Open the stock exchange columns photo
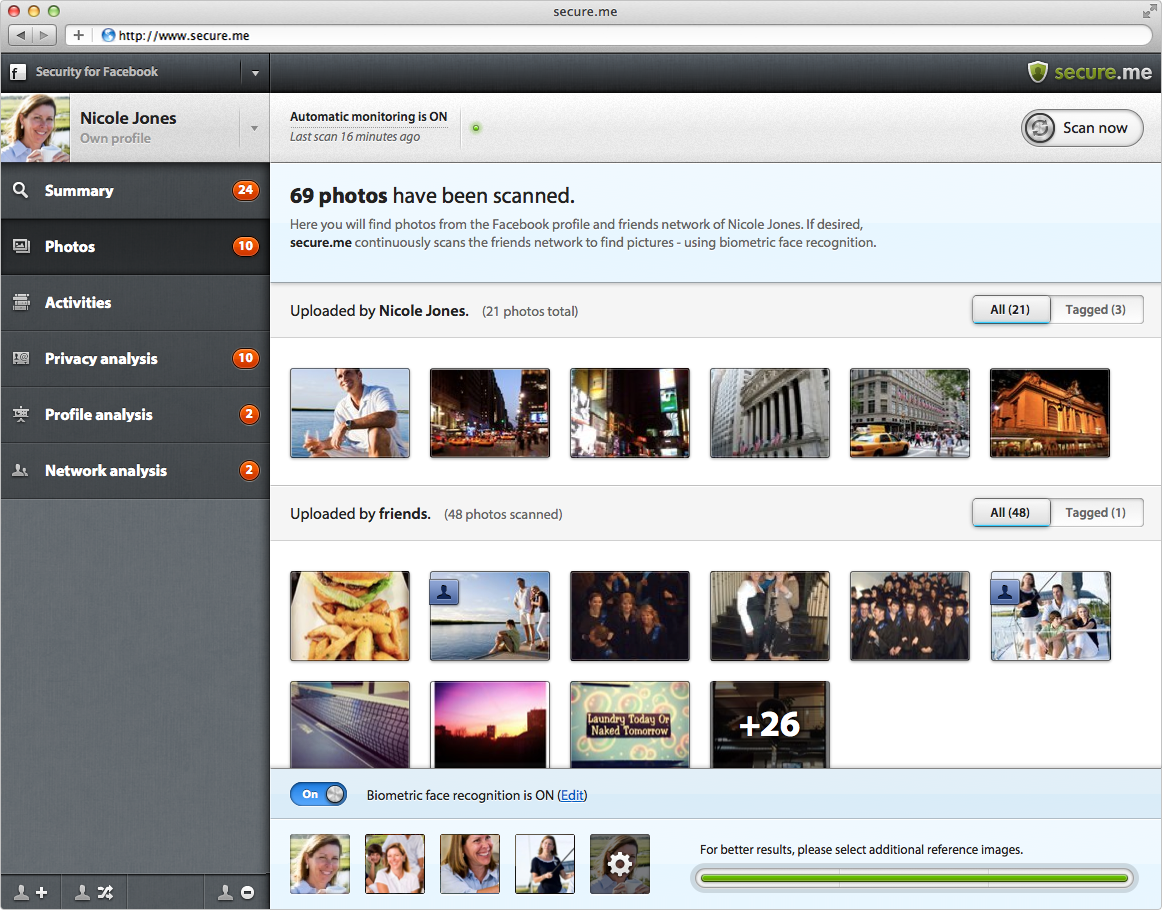Screen dimensions: 1162x910 point(769,413)
